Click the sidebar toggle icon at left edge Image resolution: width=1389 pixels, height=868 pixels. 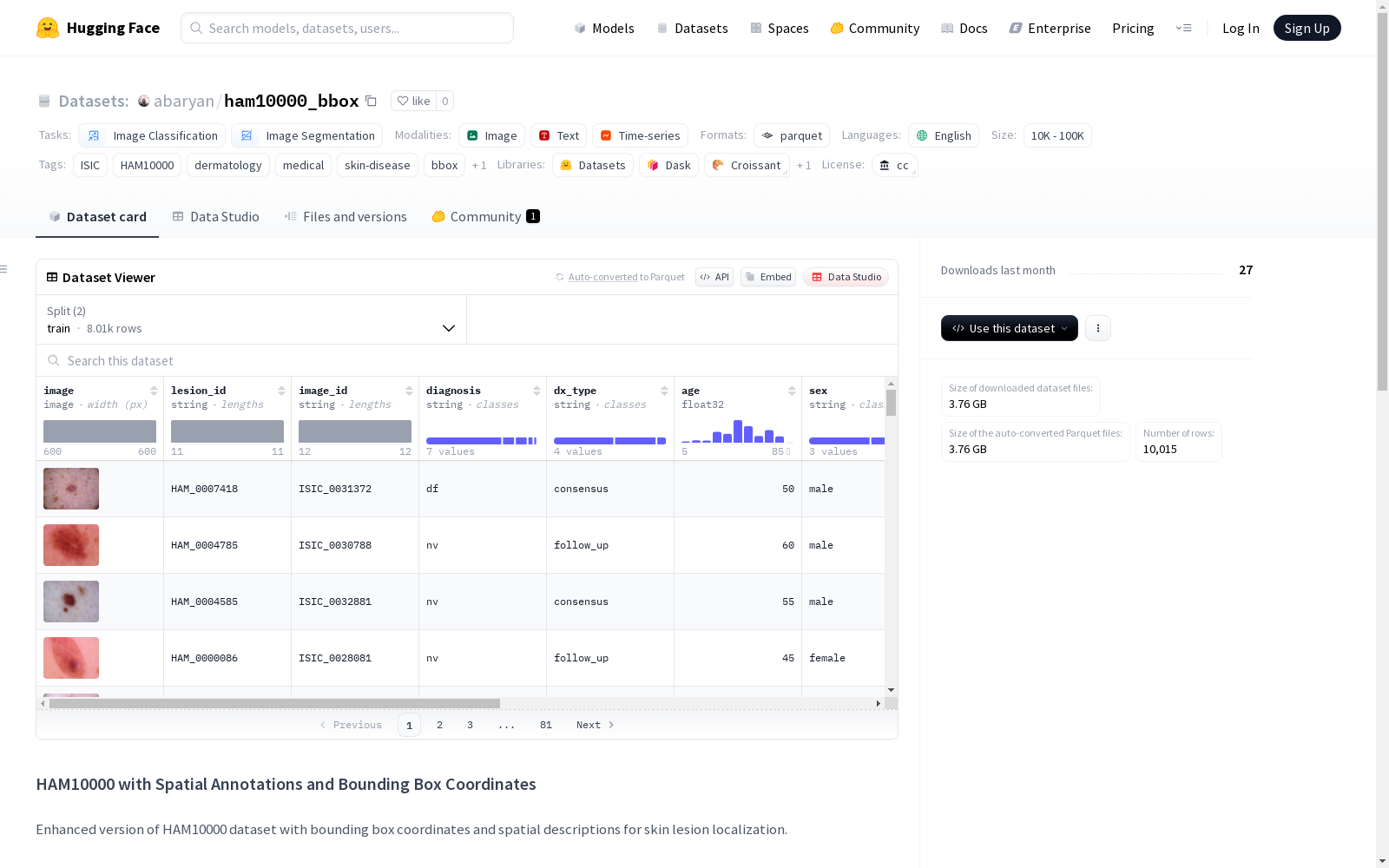coord(3,269)
